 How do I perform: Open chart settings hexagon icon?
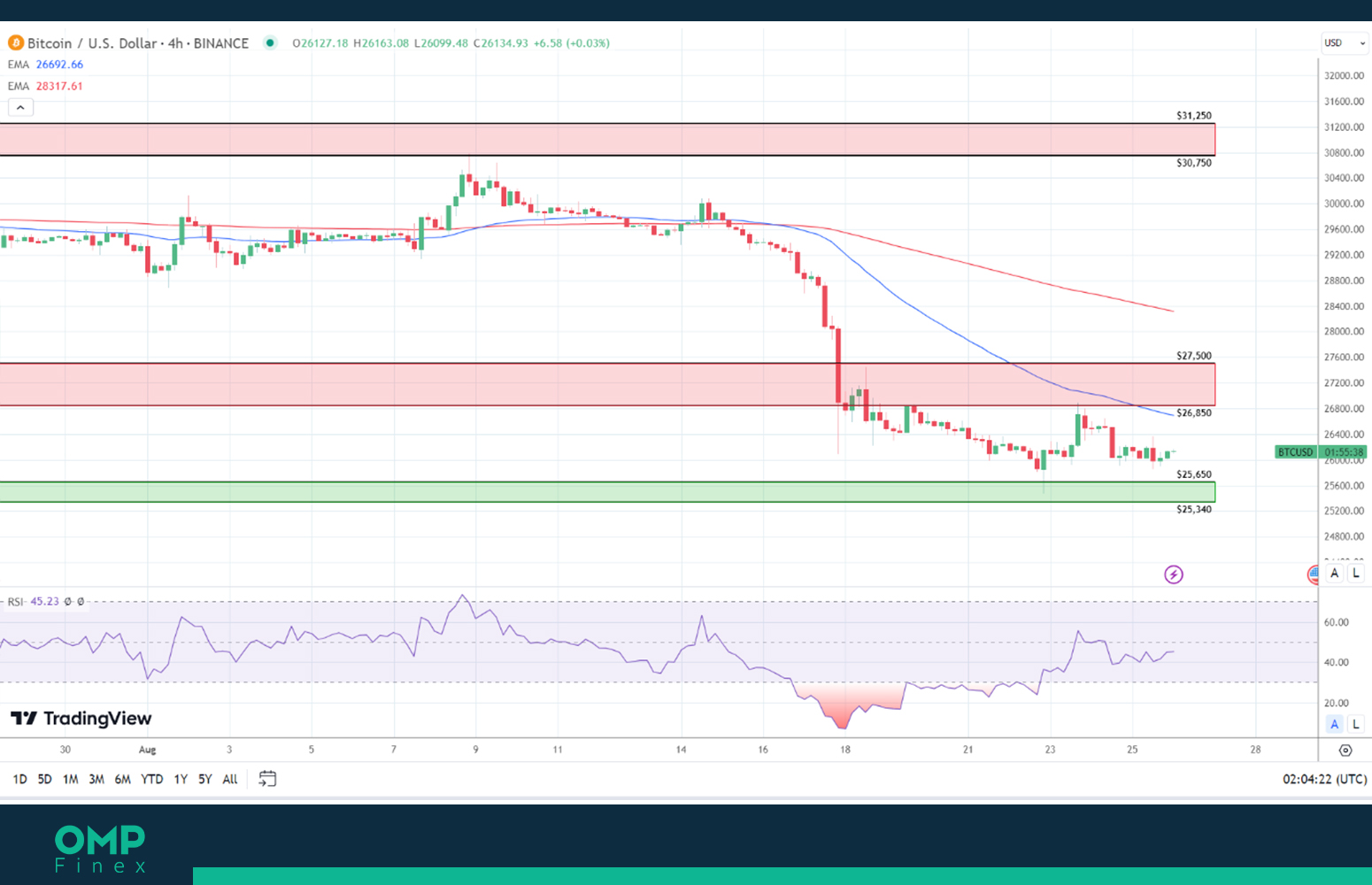pos(1345,750)
